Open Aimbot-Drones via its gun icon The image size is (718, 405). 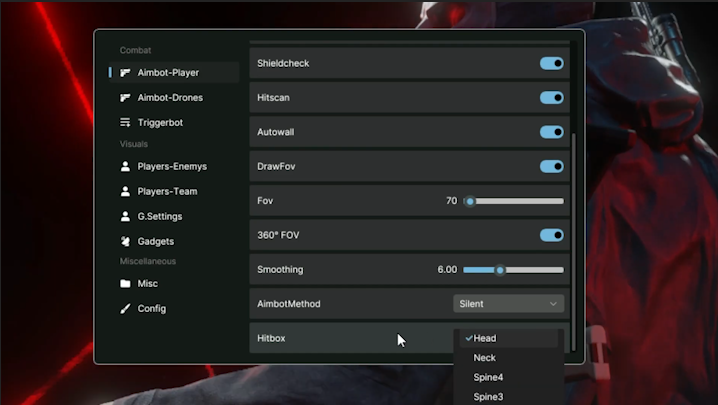[126, 98]
